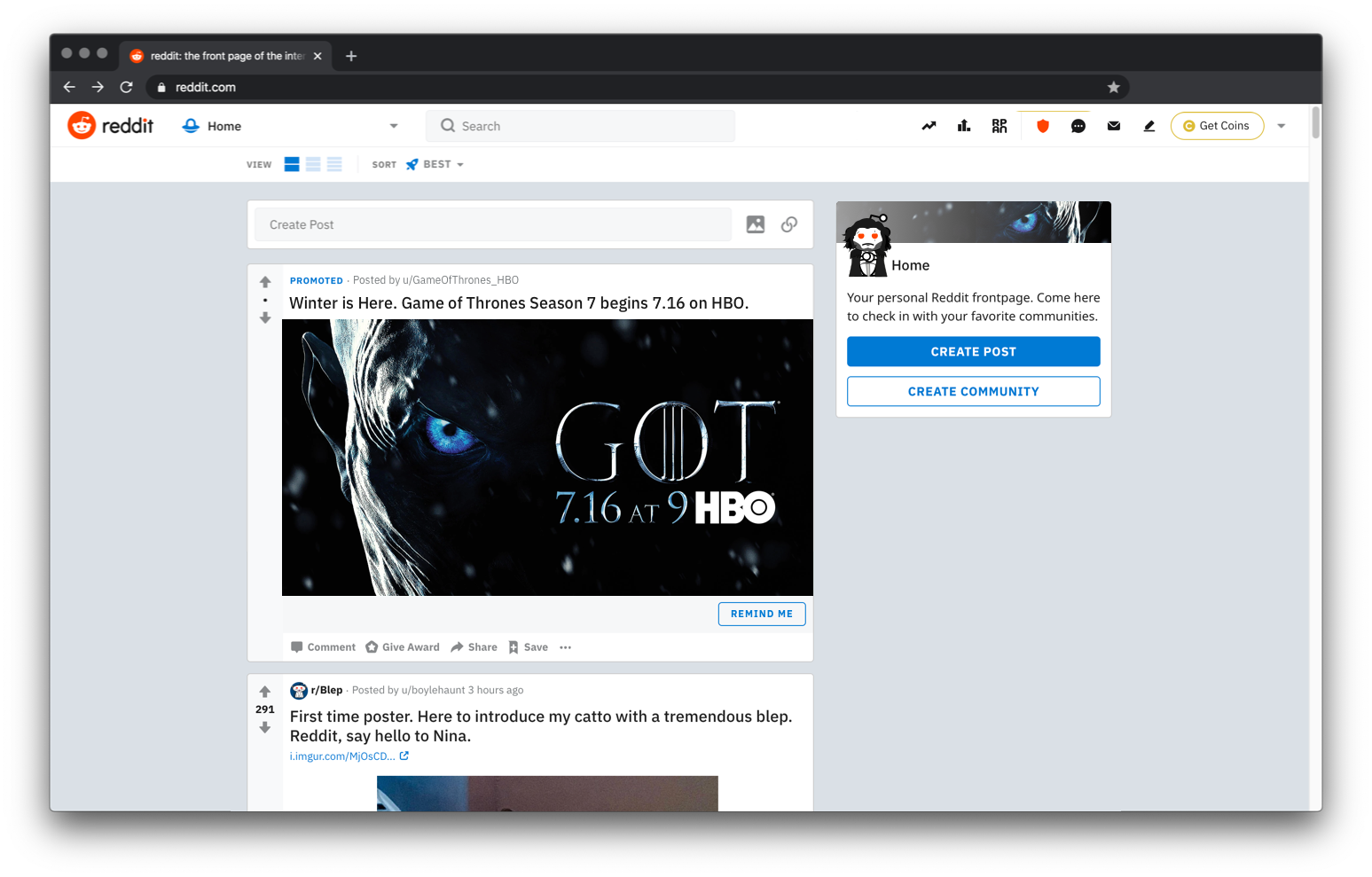Click the link icon in Create Post

tap(789, 224)
